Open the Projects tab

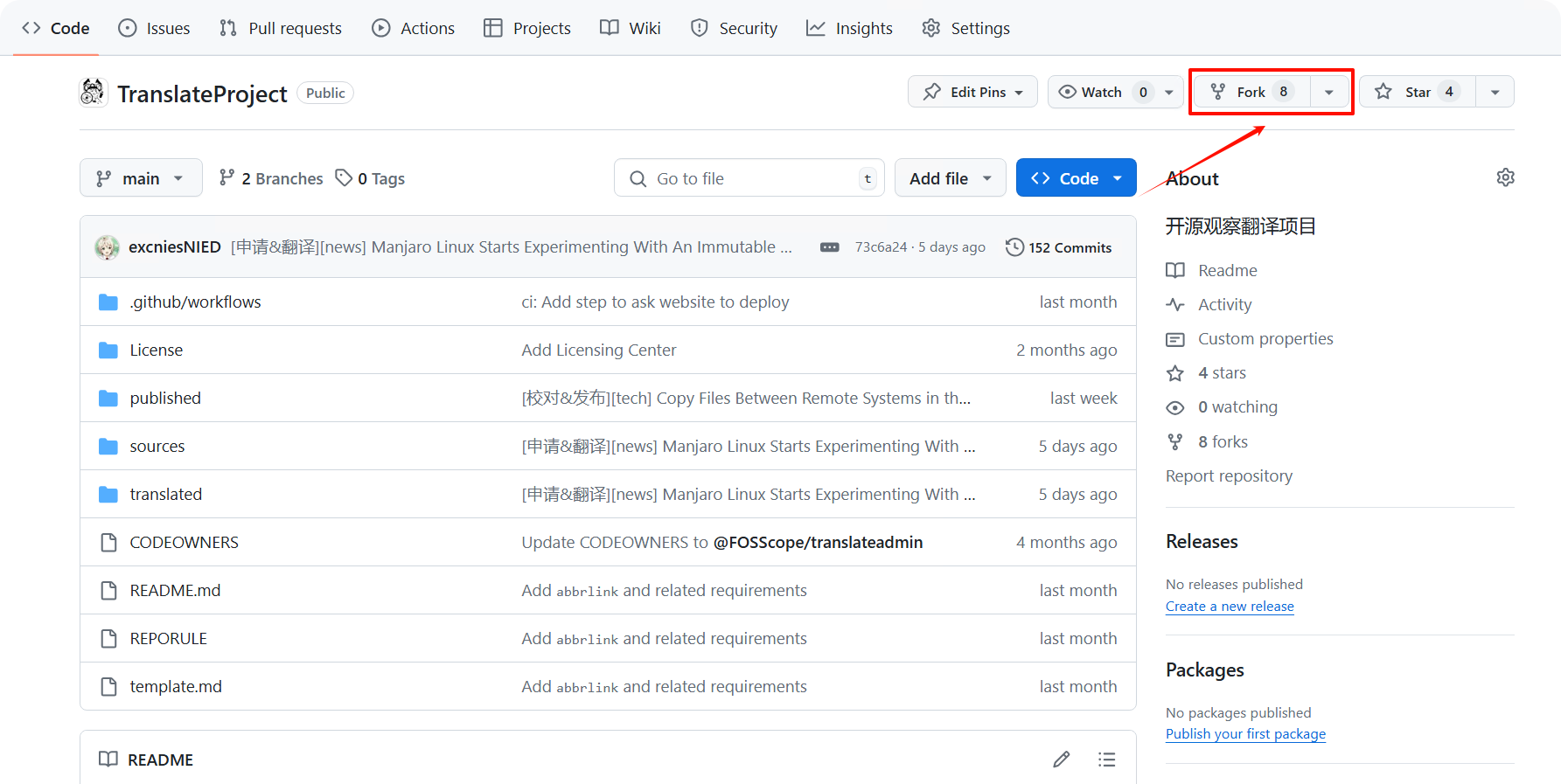tap(527, 28)
